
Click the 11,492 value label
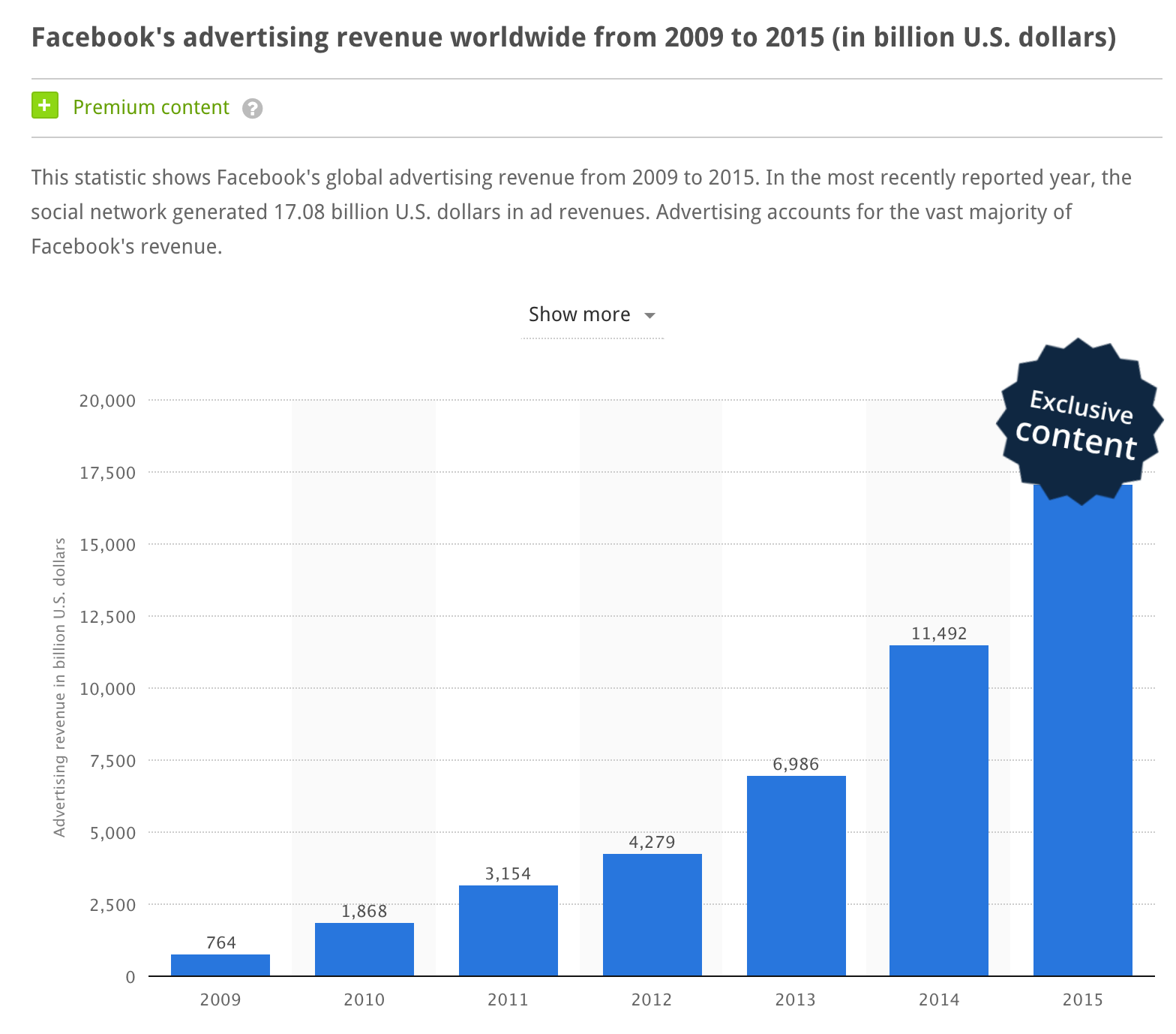940,633
